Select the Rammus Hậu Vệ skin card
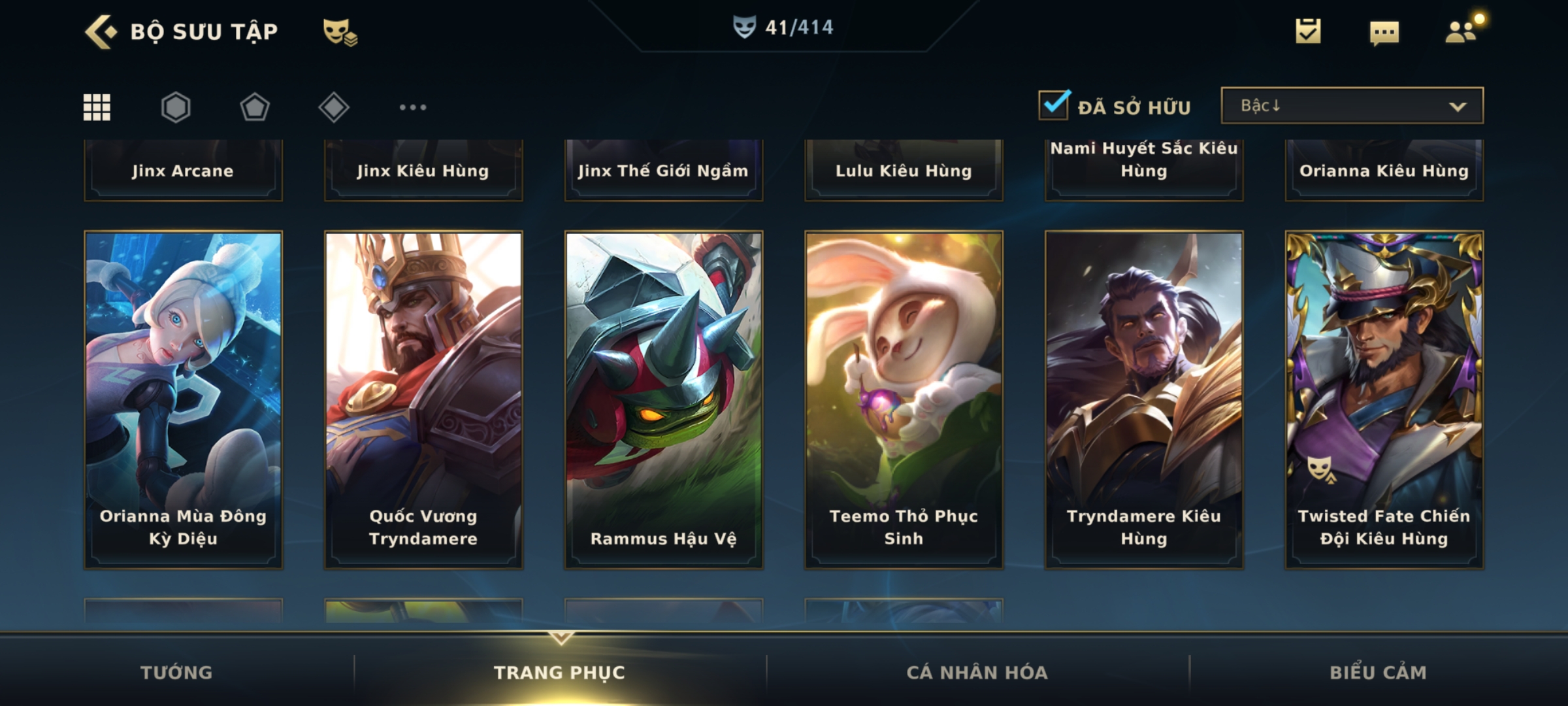Image resolution: width=1568 pixels, height=706 pixels. (x=663, y=400)
